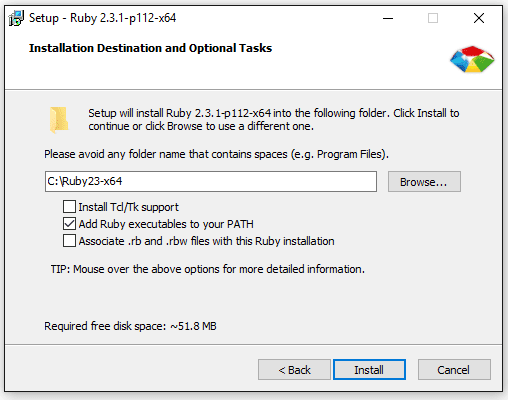Minimize the Ruby Setup window
Screen dimensions: 508x400
pos(388,18)
